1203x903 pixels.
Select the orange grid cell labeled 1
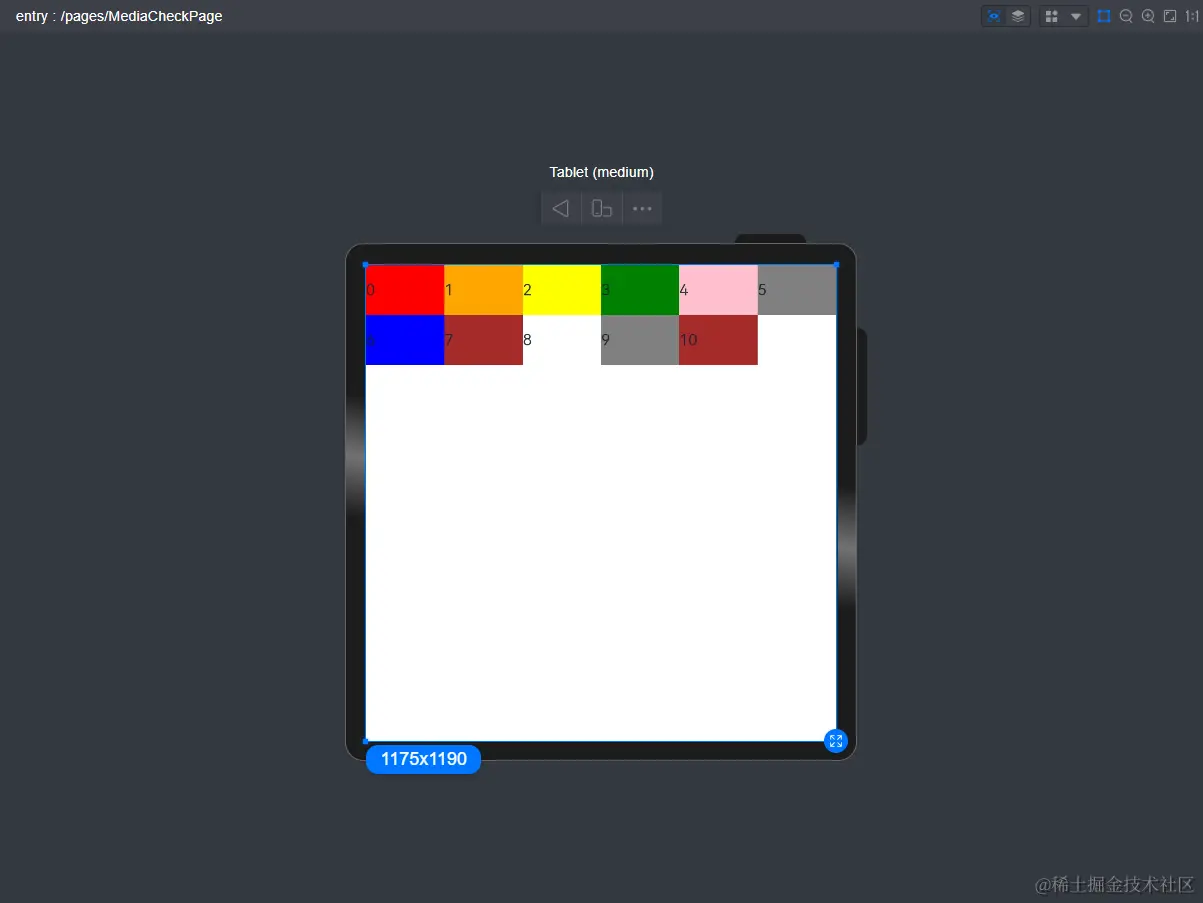[x=483, y=290]
